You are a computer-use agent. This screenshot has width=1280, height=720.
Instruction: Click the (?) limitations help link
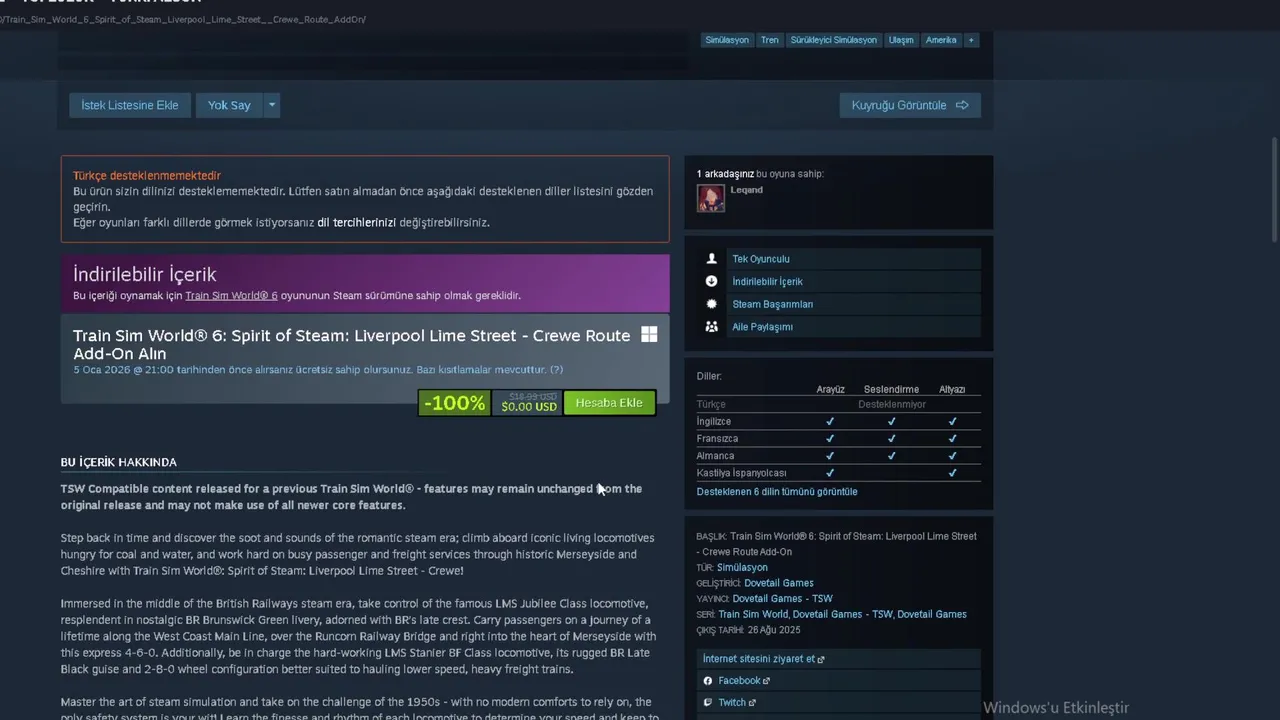556,370
